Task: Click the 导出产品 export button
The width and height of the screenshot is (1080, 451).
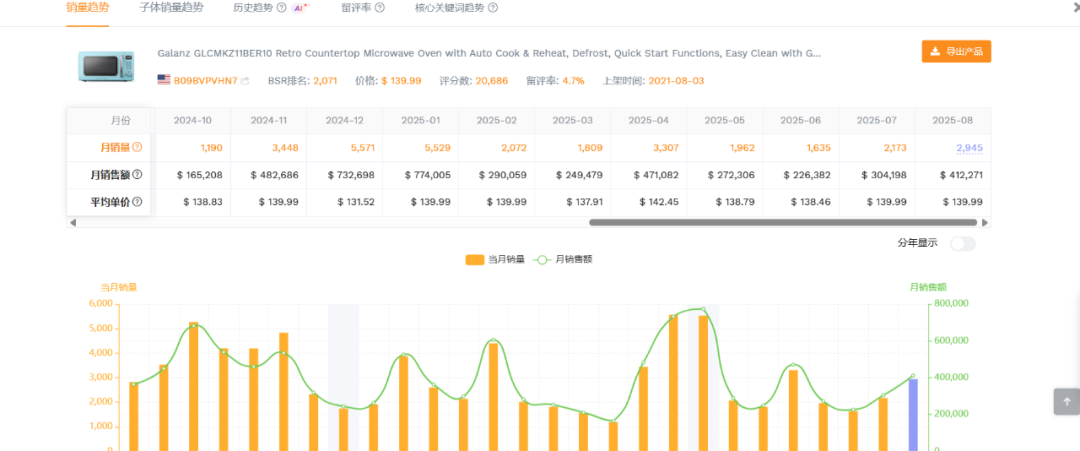Action: pyautogui.click(x=956, y=52)
